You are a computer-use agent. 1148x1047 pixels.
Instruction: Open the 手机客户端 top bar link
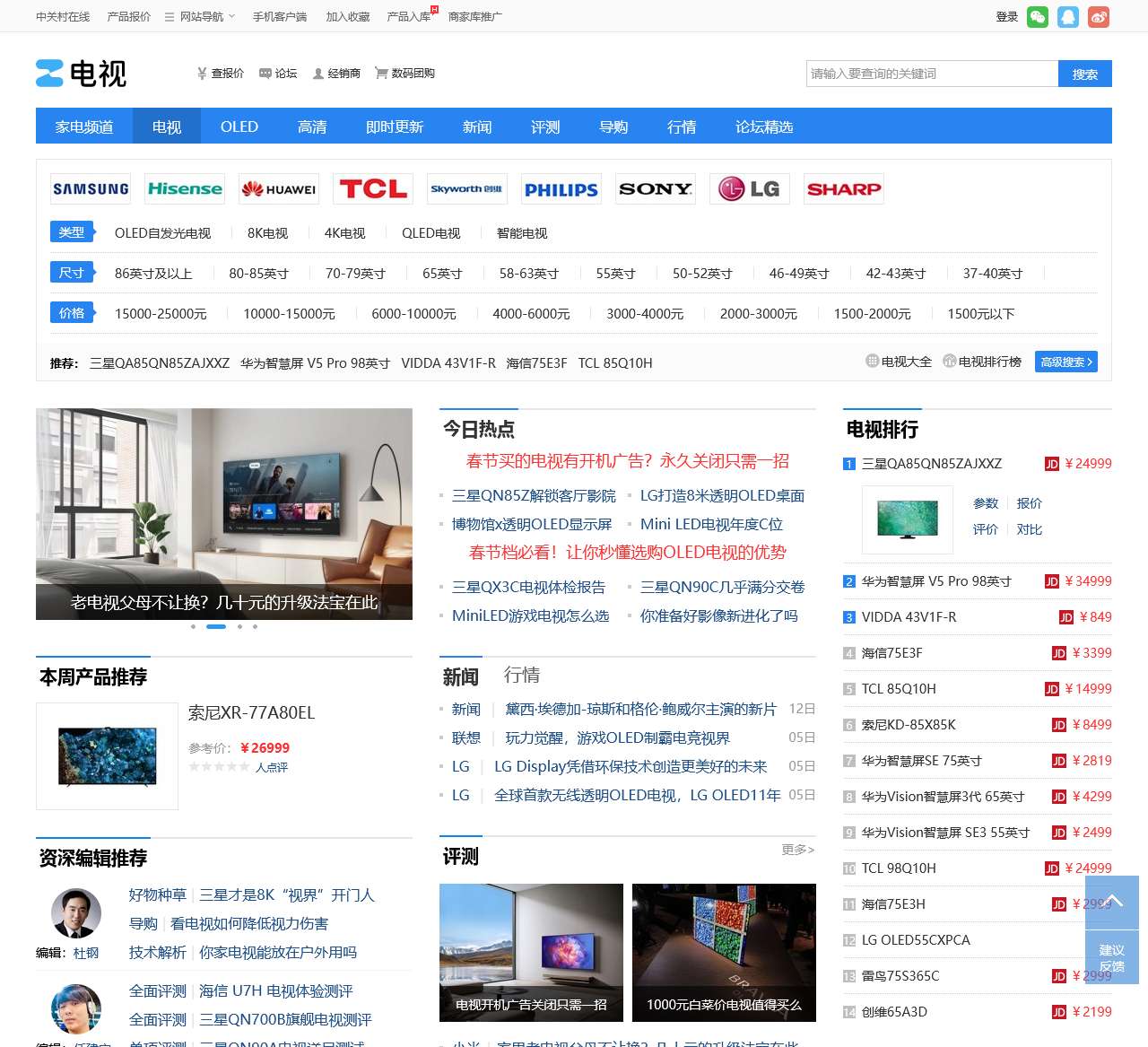pos(280,16)
